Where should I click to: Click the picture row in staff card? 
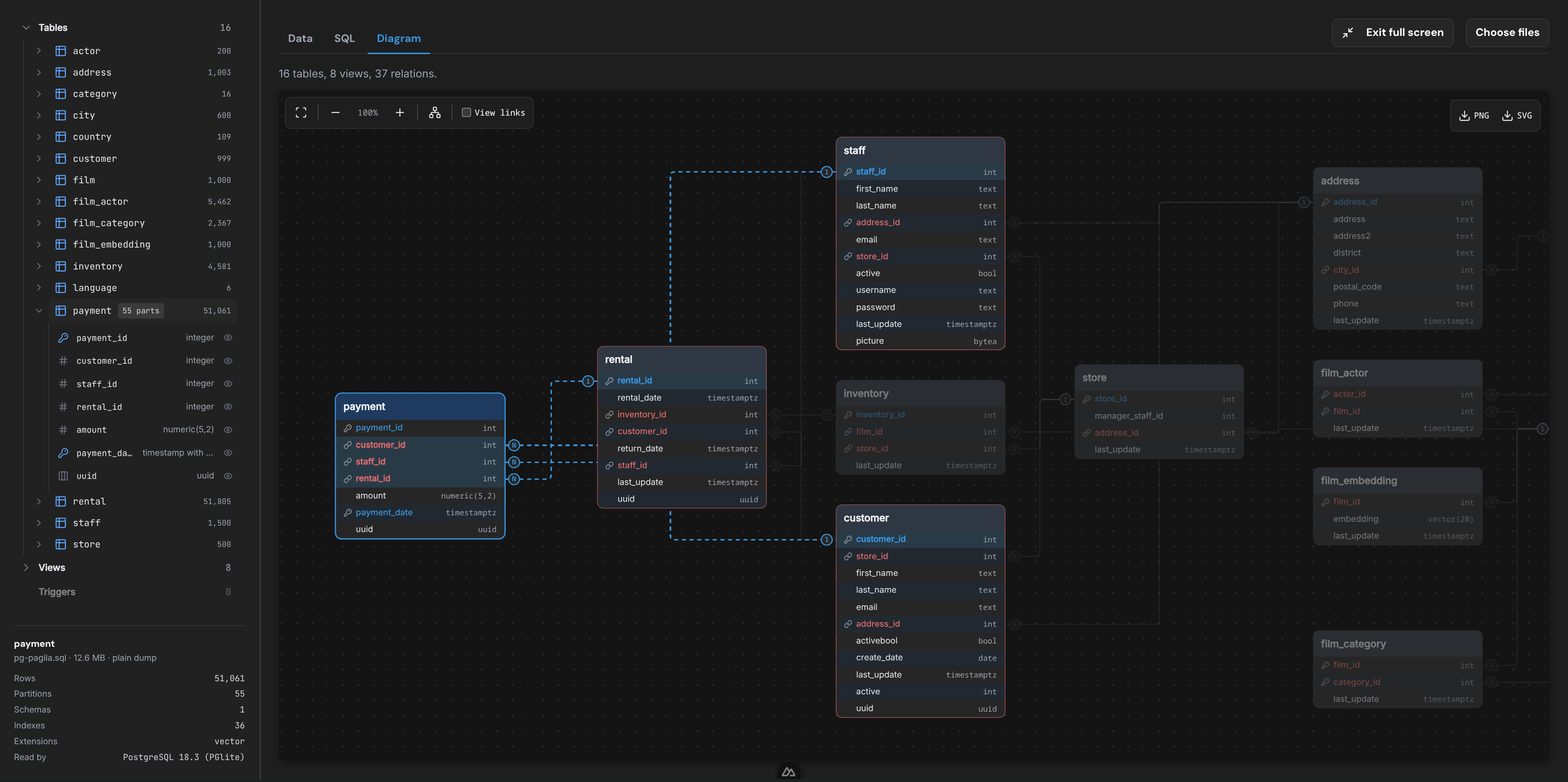920,341
